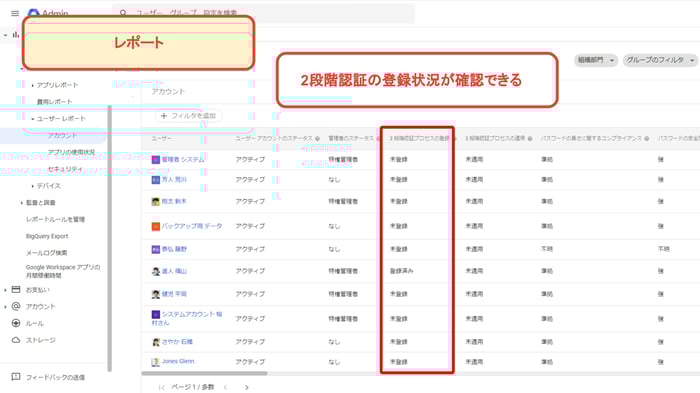Click なし admin status in バックアップ用 データ row
The height and width of the screenshot is (393, 700).
(334, 226)
